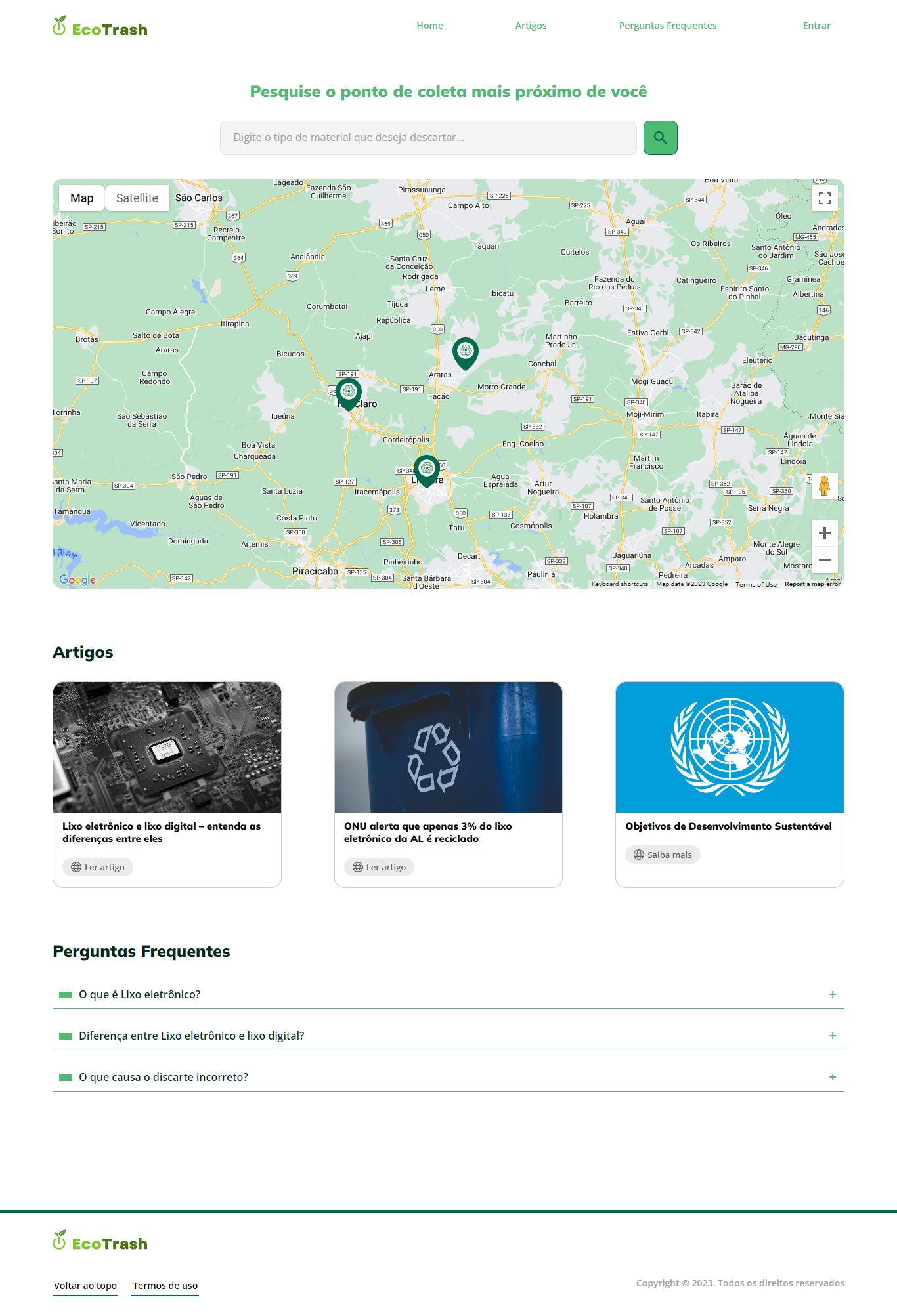Select the collection point marker near Araras
897x1316 pixels.
click(x=466, y=353)
